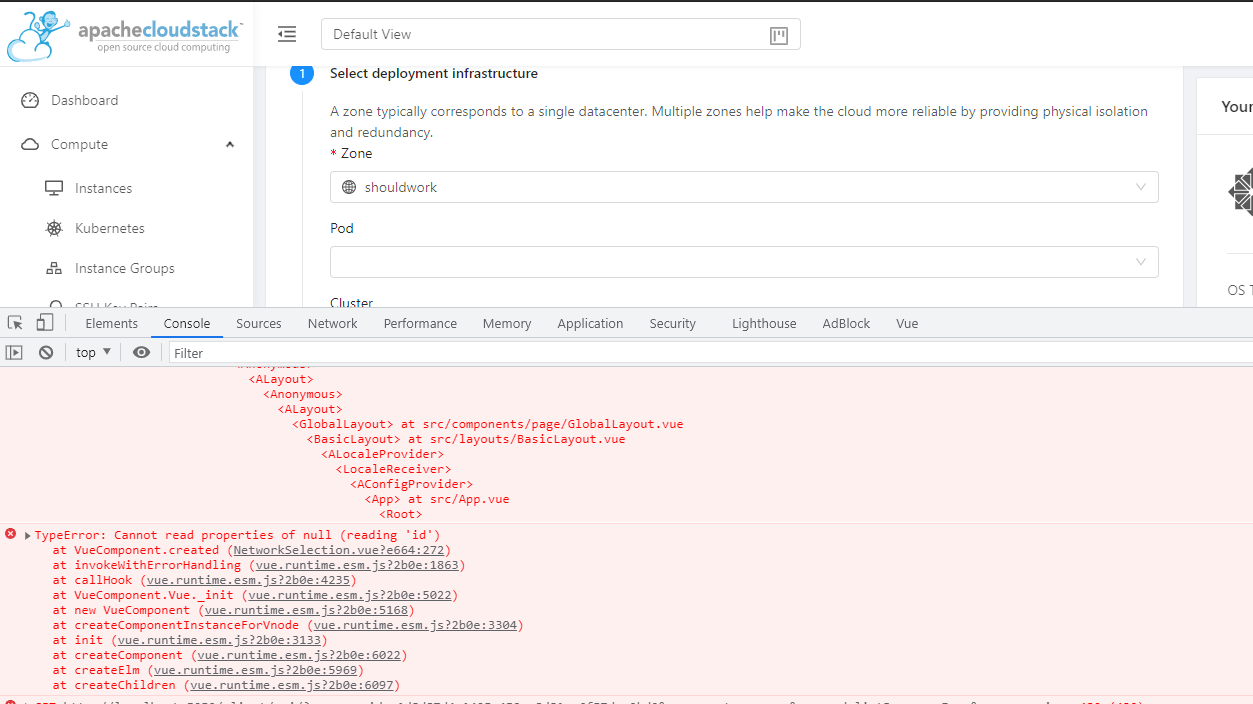
Task: Click the Select deployment infrastructure heading
Action: pyautogui.click(x=434, y=73)
